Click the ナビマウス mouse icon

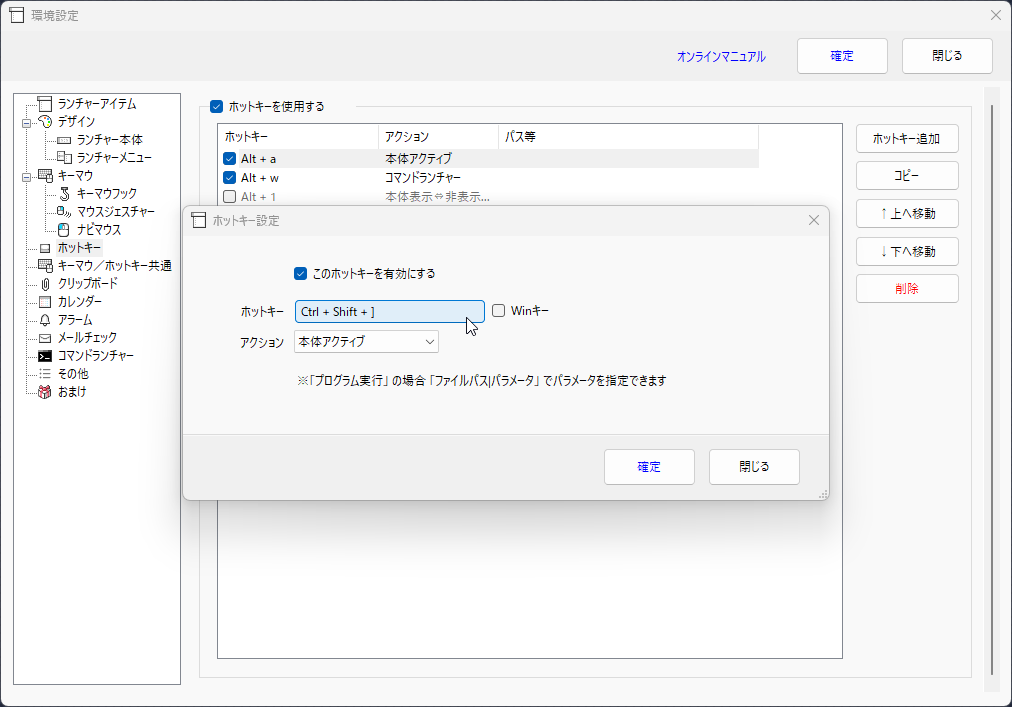[64, 230]
